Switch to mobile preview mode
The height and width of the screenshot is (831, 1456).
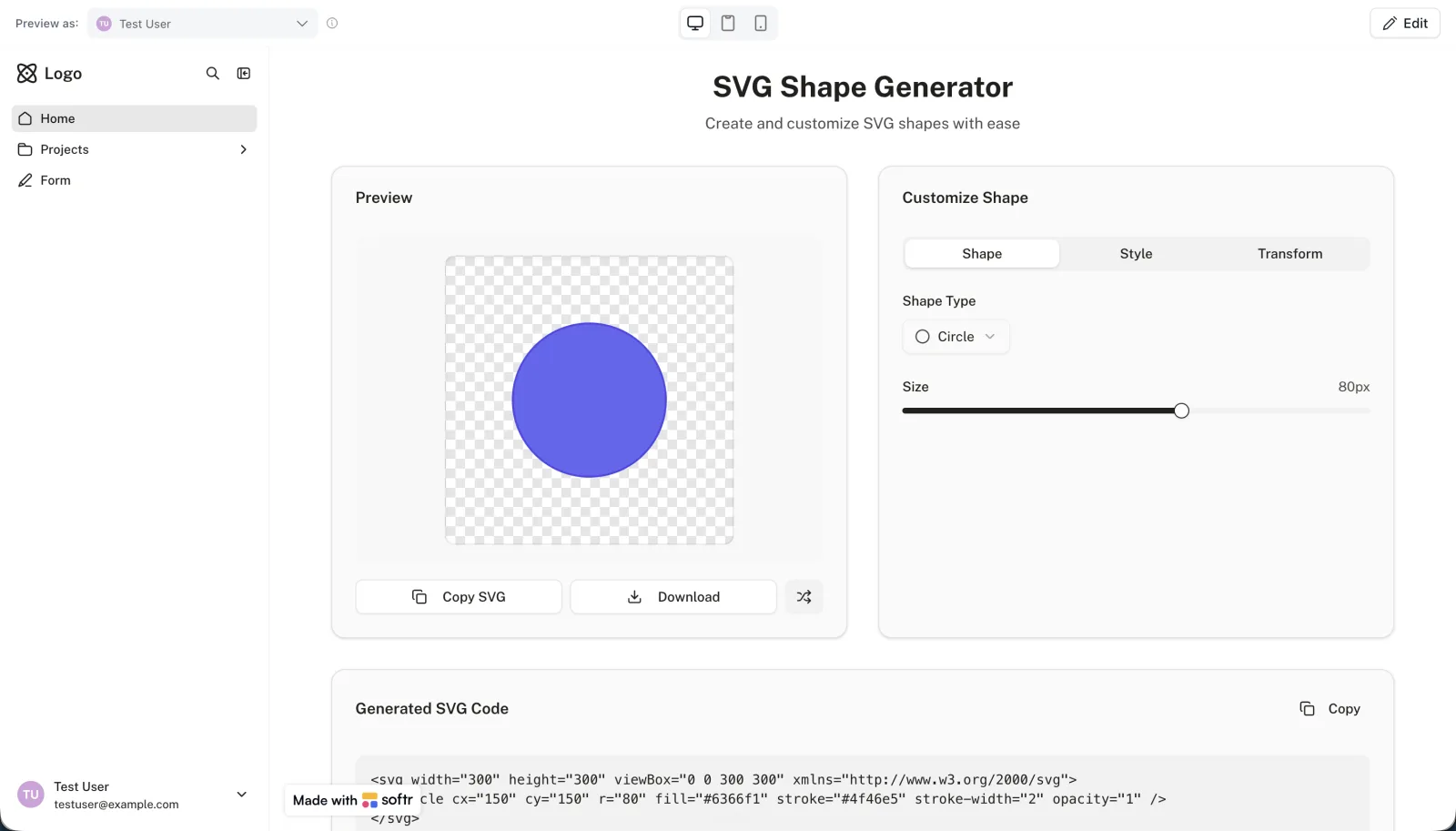tap(761, 24)
